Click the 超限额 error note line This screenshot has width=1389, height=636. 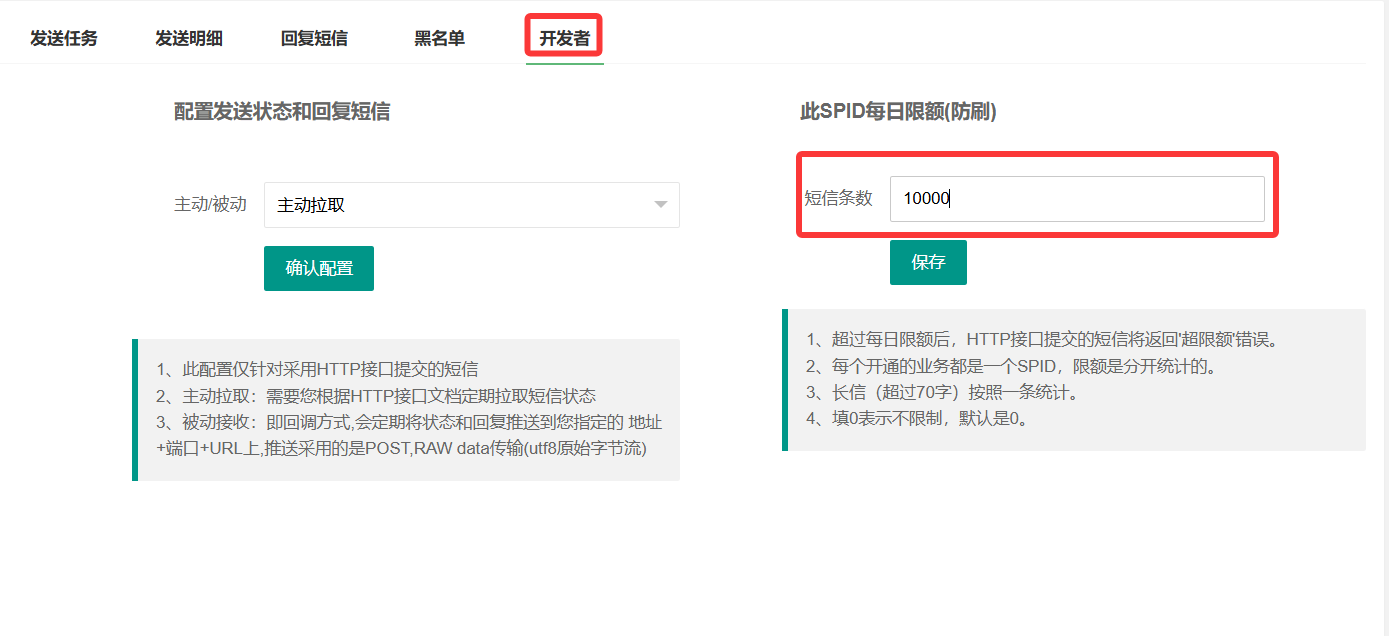pos(1042,340)
